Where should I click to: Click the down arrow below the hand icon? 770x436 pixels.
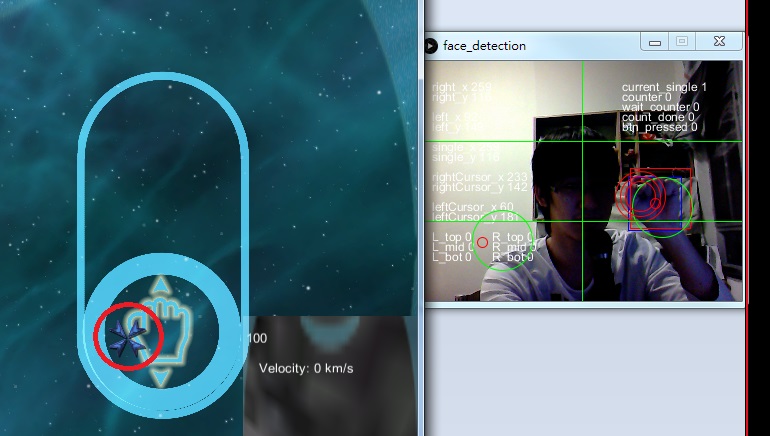(x=160, y=378)
